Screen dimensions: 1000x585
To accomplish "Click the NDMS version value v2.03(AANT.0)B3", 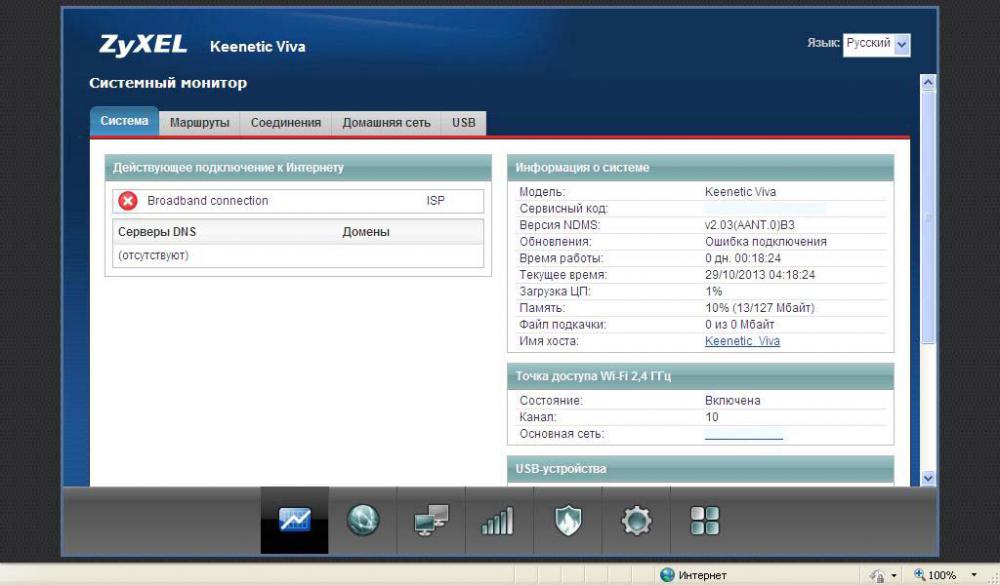I will (749, 225).
